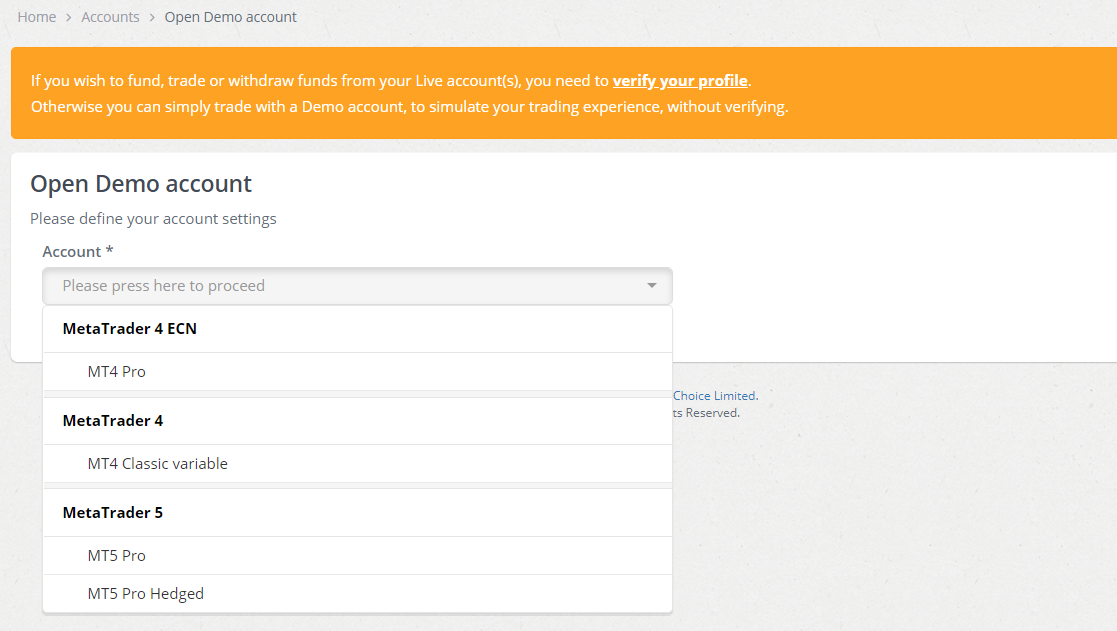Click the Choice Limited footer link
Viewport: 1117px width, 631px height.
715,396
